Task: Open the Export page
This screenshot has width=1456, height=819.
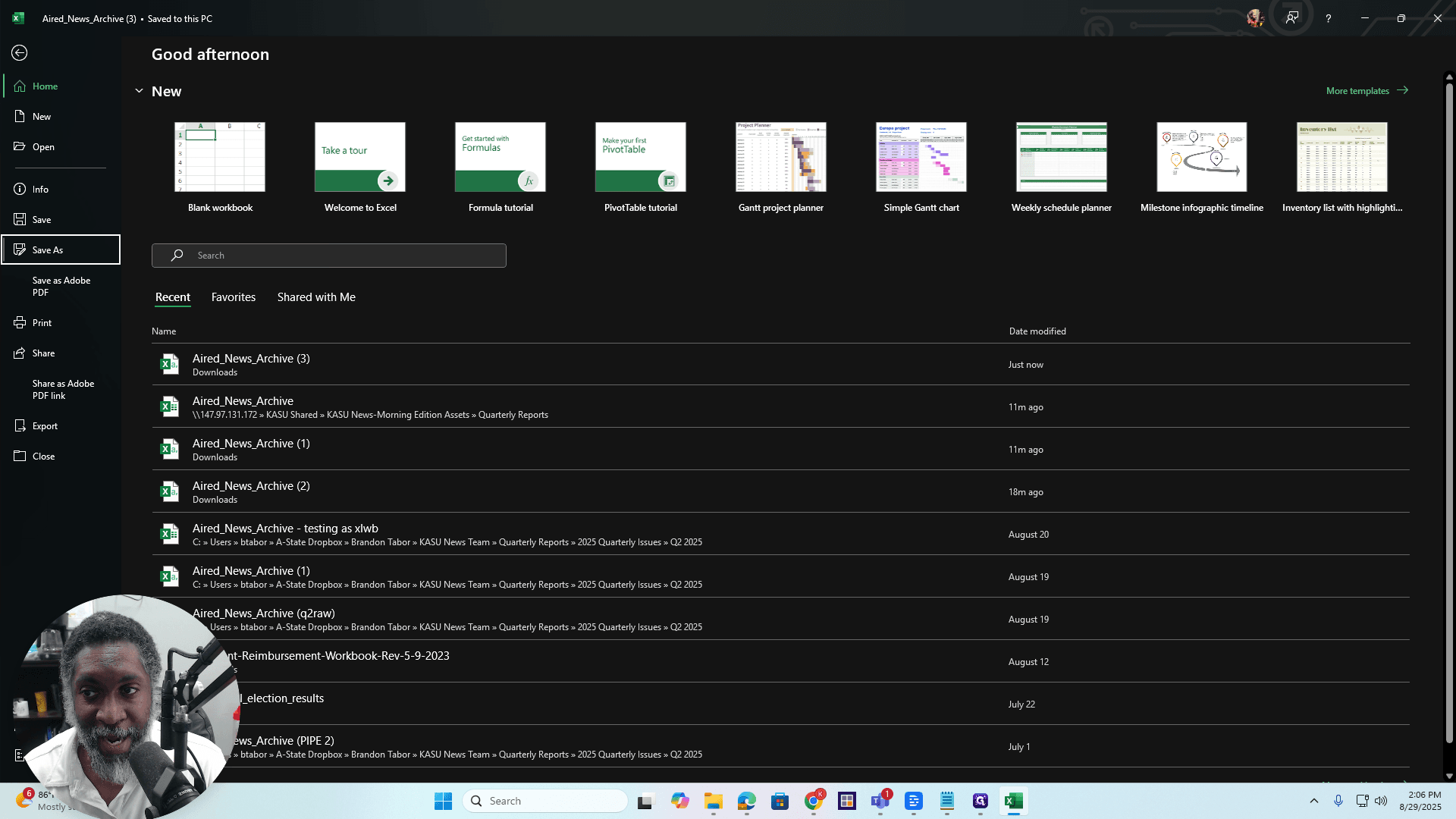Action: click(x=61, y=426)
